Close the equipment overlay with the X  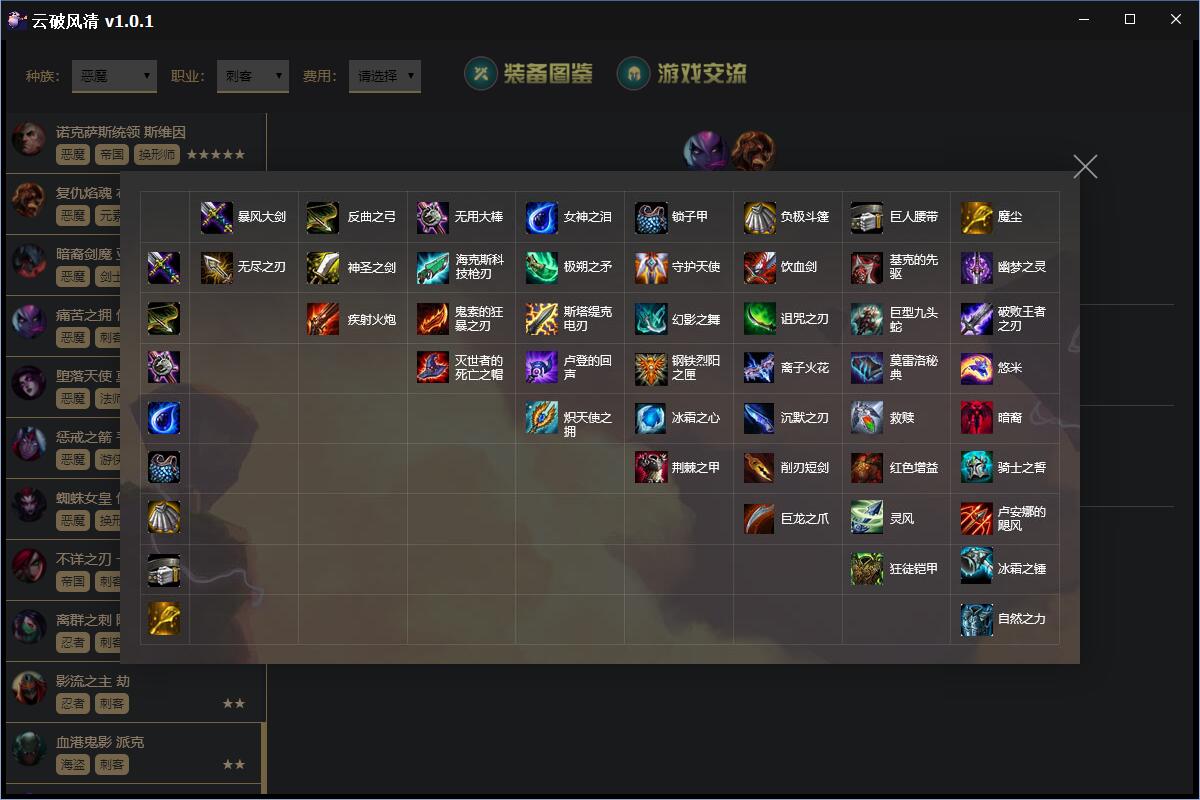point(1085,167)
